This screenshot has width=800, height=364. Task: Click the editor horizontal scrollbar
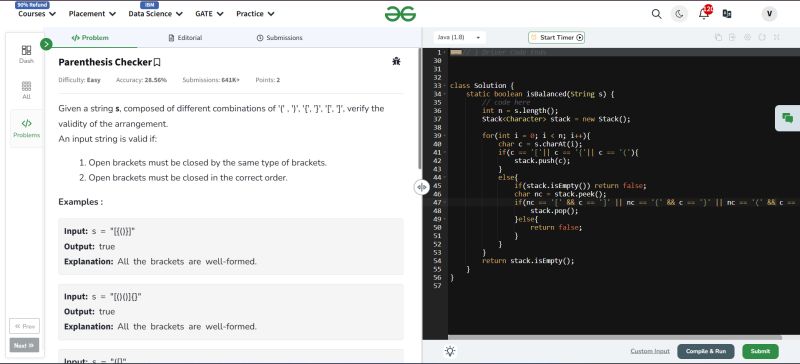(615, 337)
